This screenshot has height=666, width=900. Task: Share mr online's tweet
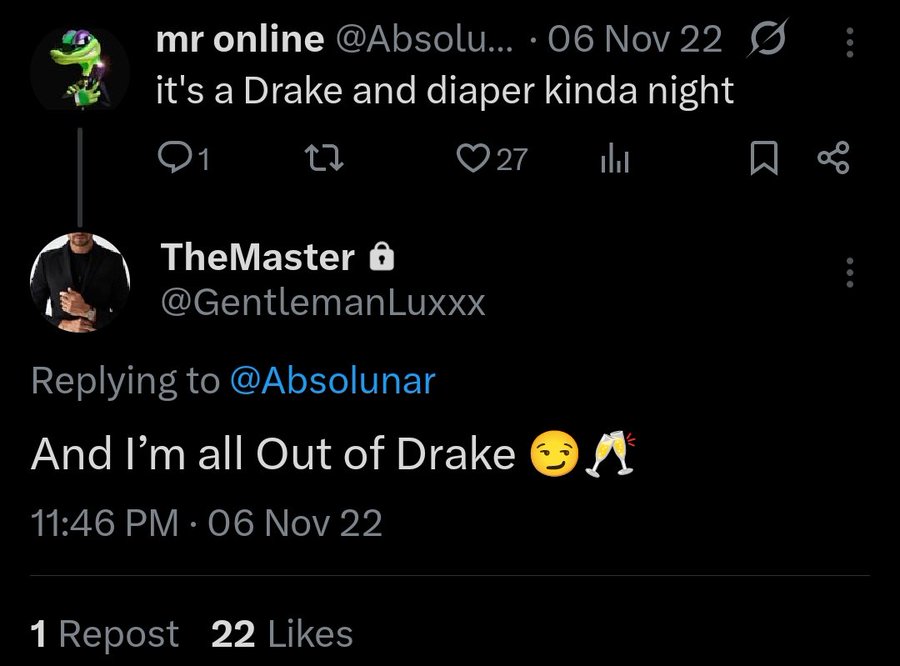tap(833, 158)
